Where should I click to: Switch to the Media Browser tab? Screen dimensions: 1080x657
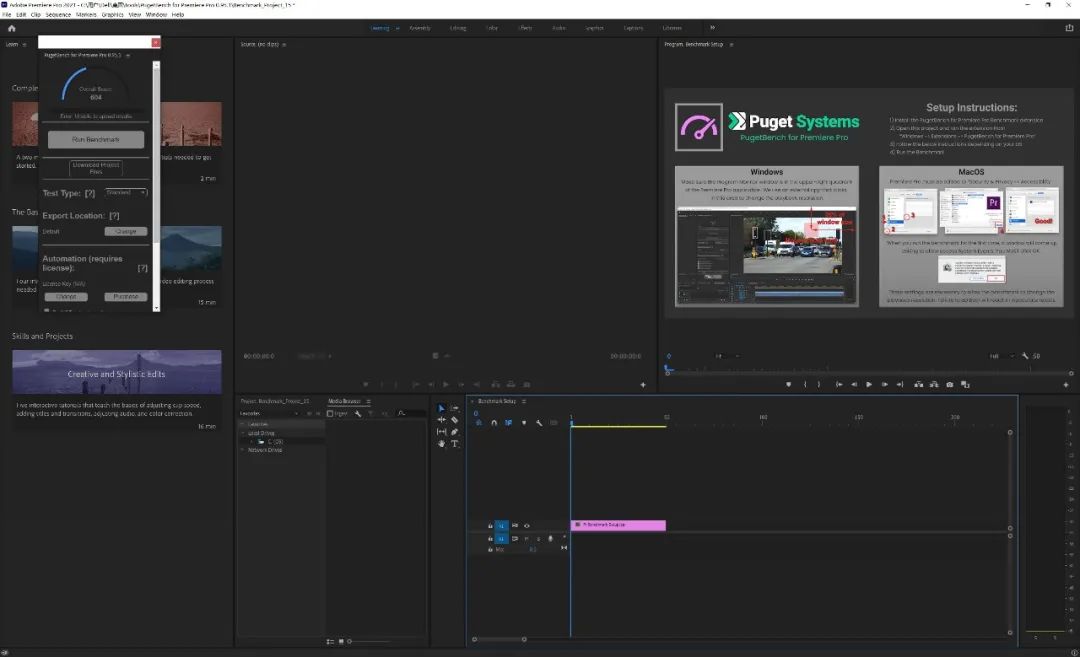pos(345,401)
